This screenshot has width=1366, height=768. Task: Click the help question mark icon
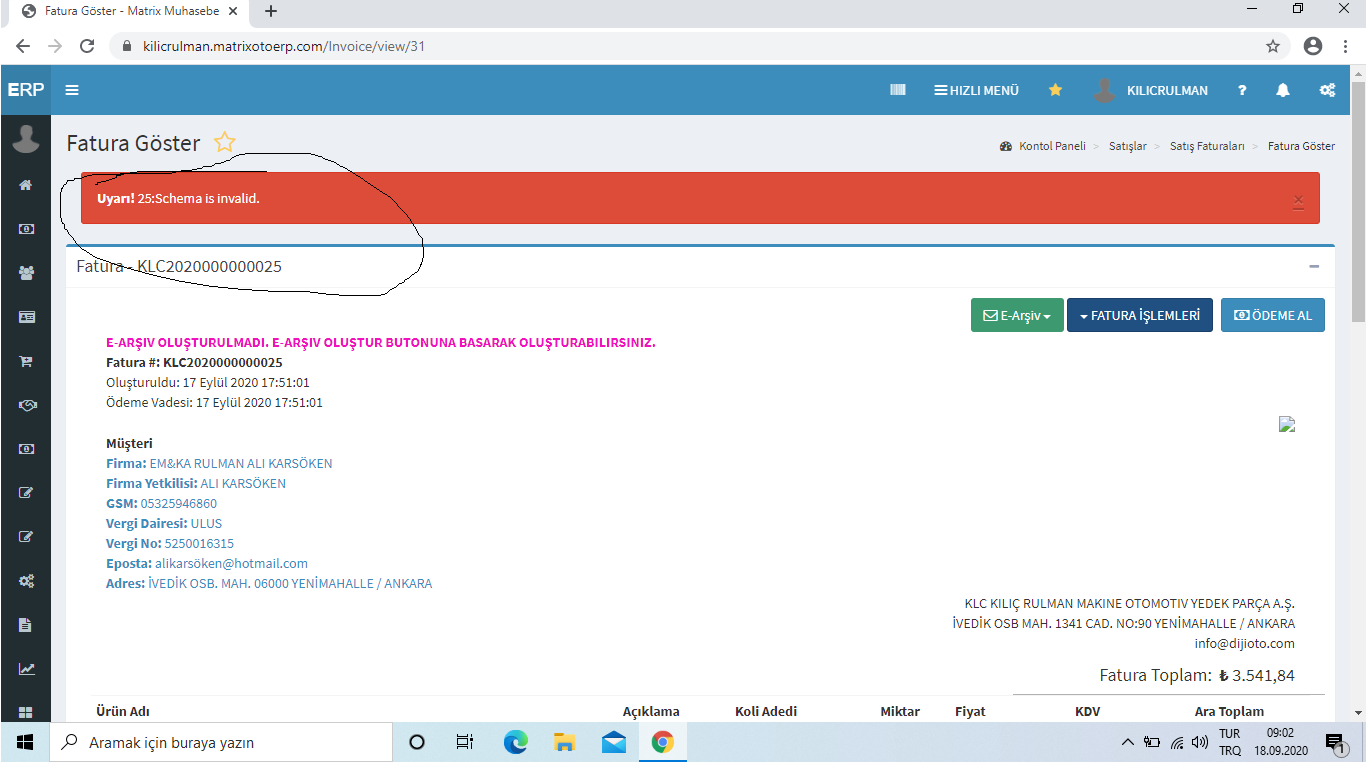tap(1242, 90)
